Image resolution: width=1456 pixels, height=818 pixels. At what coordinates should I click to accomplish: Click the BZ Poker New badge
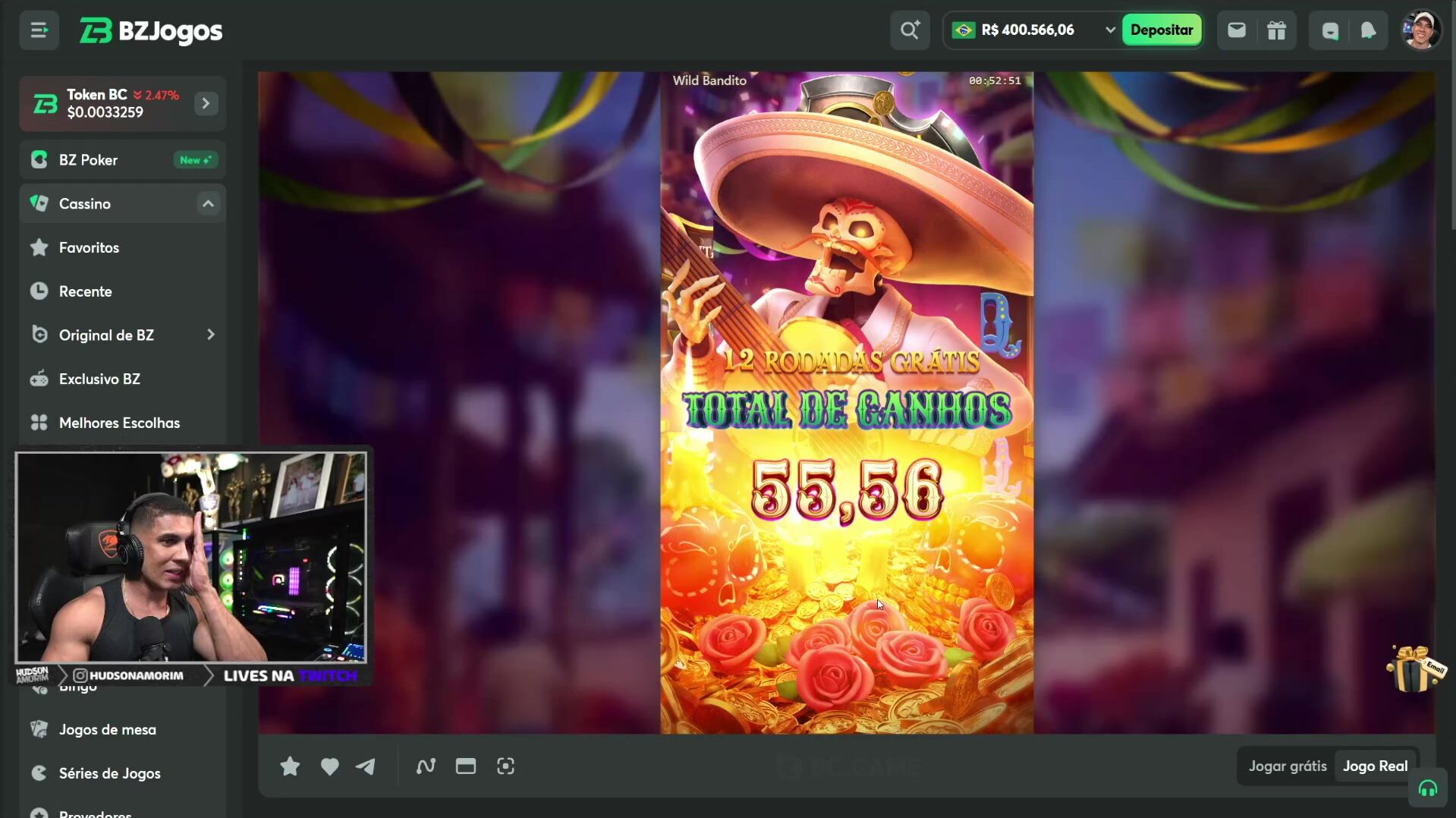[x=195, y=160]
